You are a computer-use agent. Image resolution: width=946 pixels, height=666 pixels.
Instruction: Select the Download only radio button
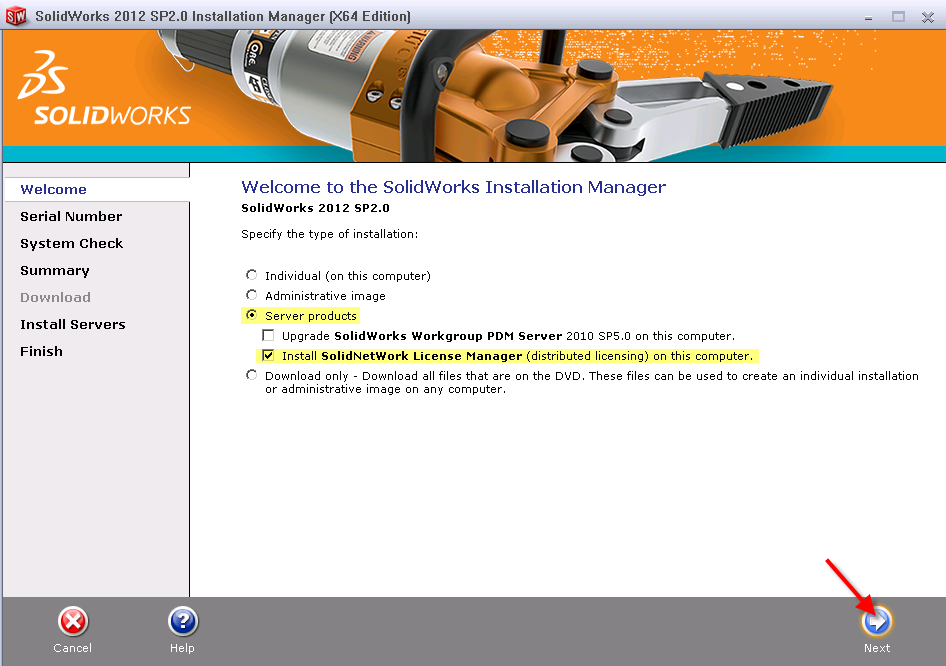tap(251, 376)
